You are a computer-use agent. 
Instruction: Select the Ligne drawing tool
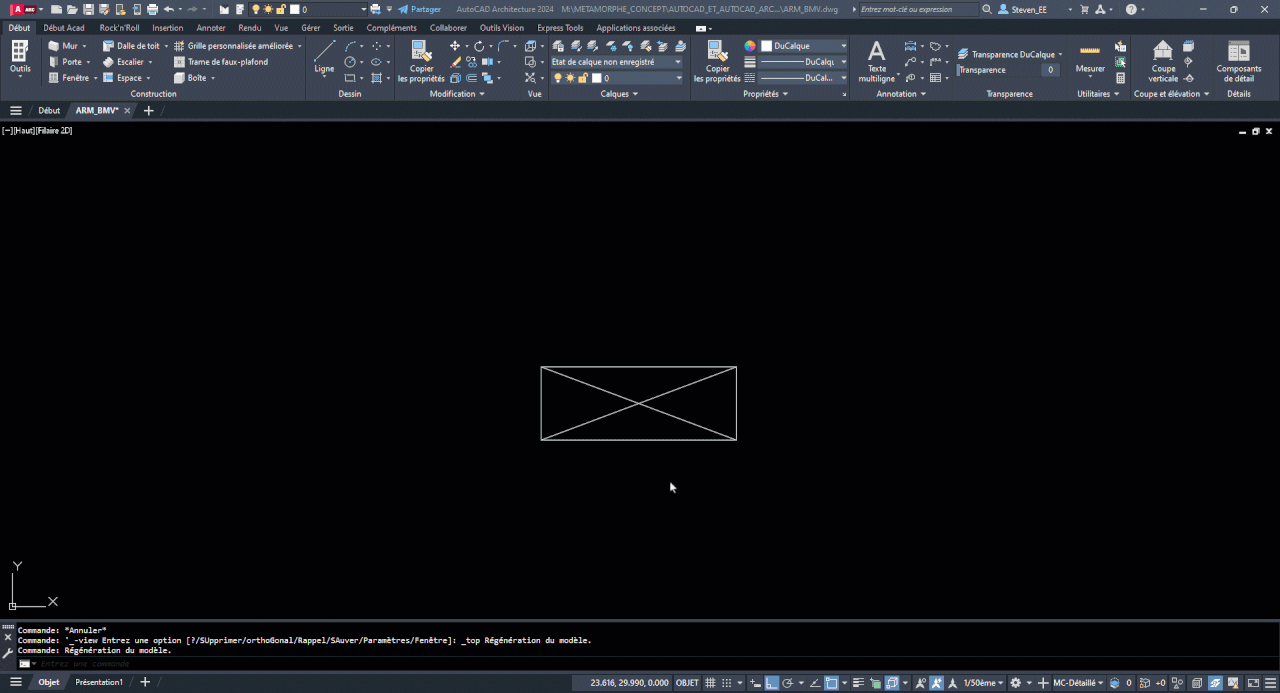[324, 58]
